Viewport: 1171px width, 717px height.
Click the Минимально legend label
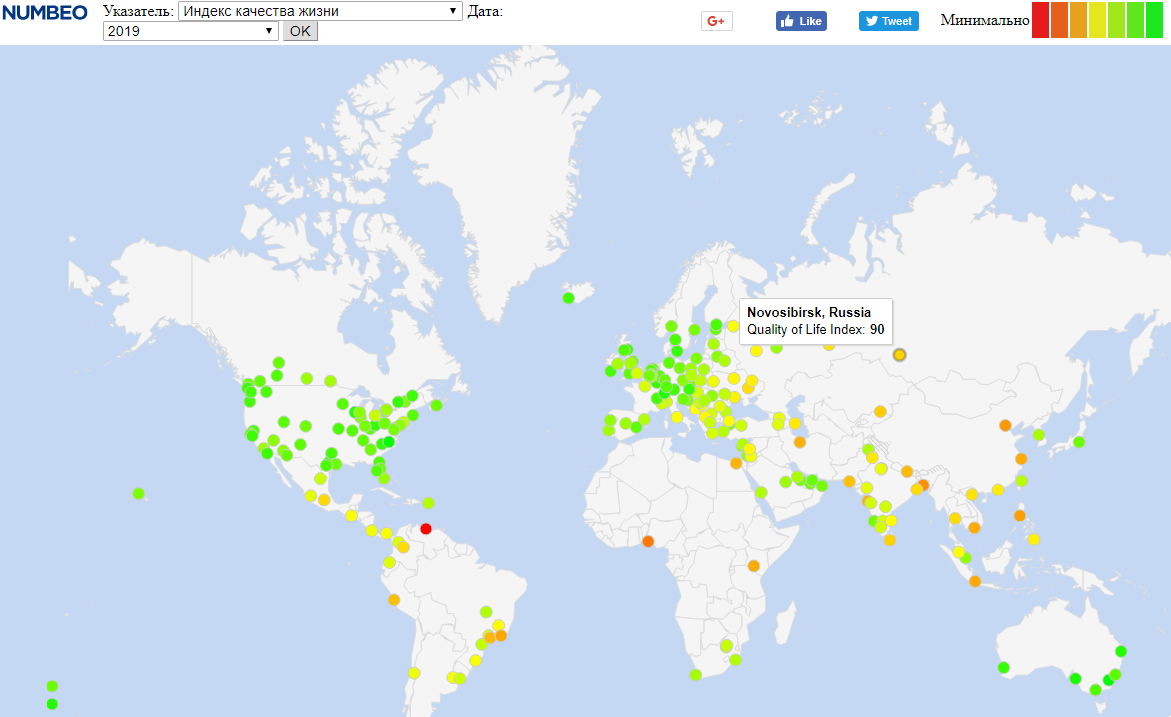tap(984, 20)
